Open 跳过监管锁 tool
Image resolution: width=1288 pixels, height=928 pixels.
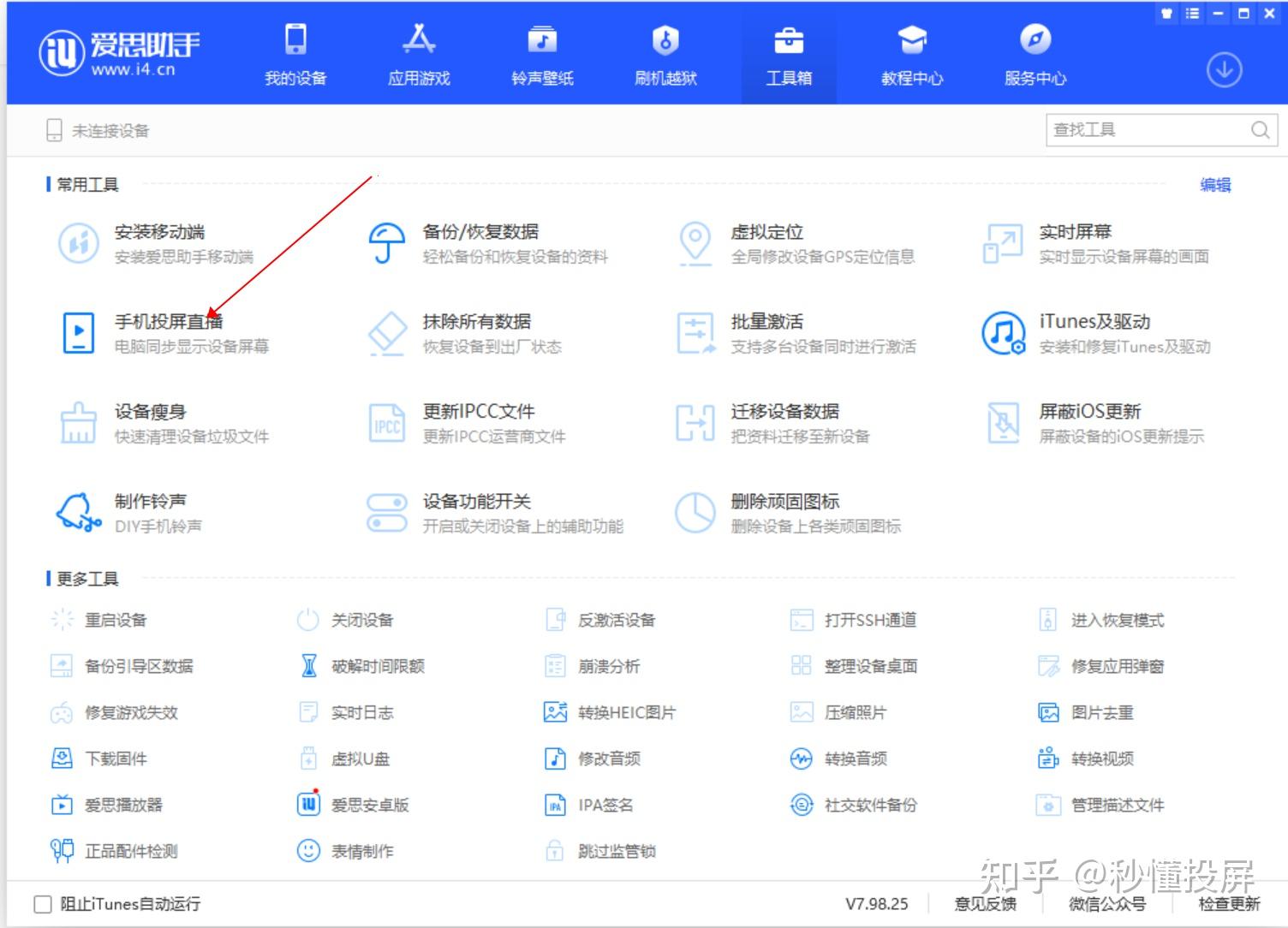pos(599,851)
